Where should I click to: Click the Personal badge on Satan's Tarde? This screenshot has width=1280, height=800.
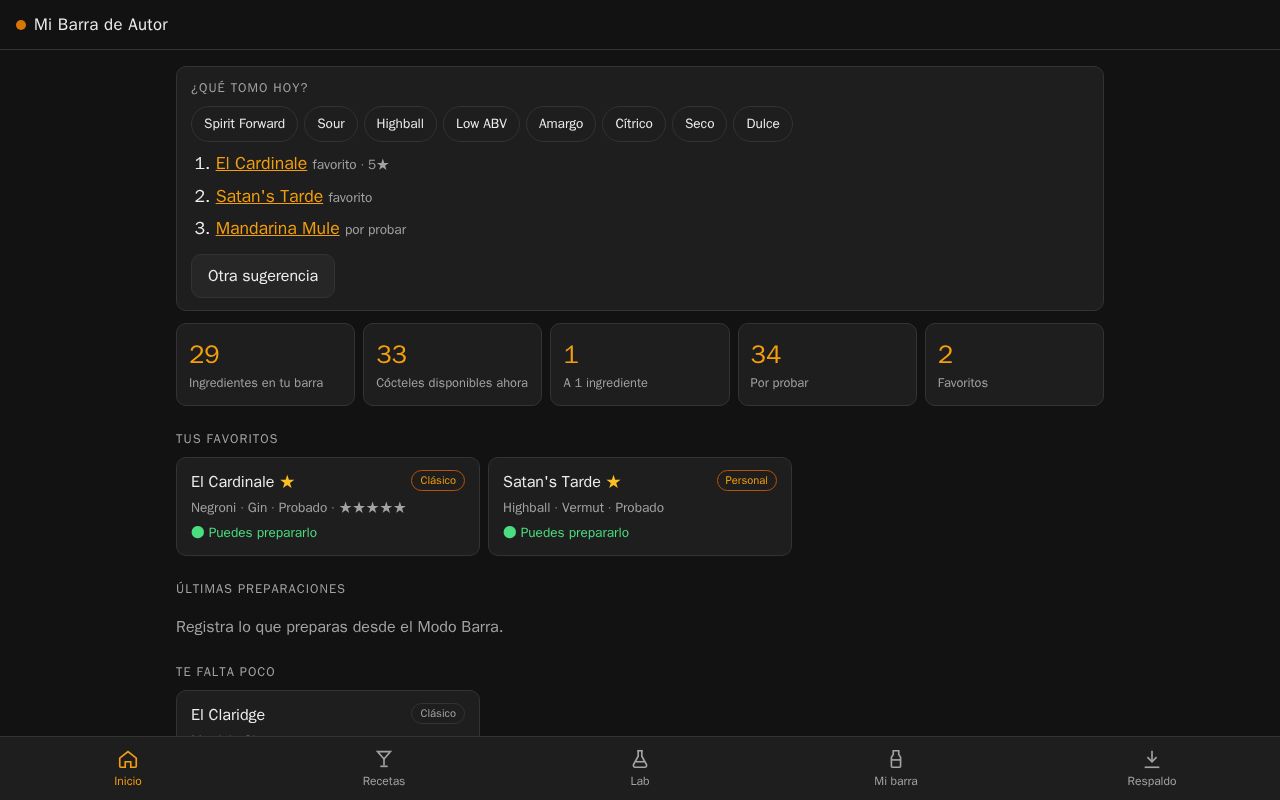coord(747,481)
